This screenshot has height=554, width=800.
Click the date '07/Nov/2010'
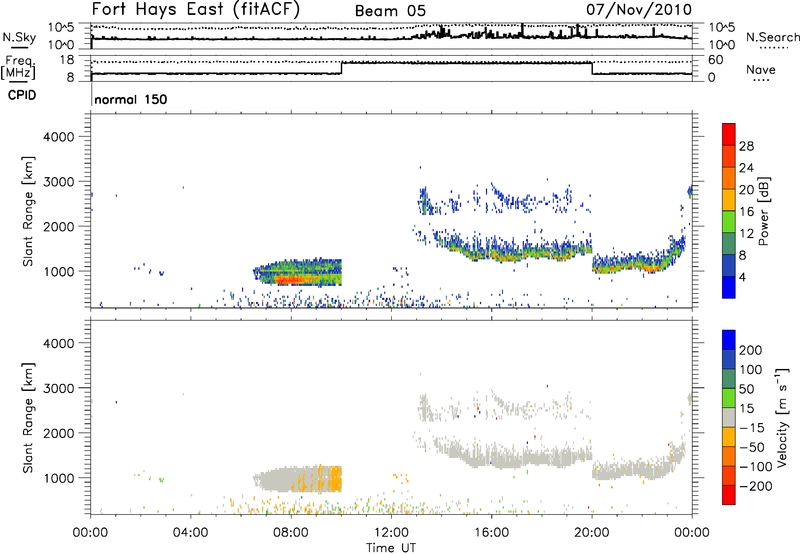(x=639, y=9)
